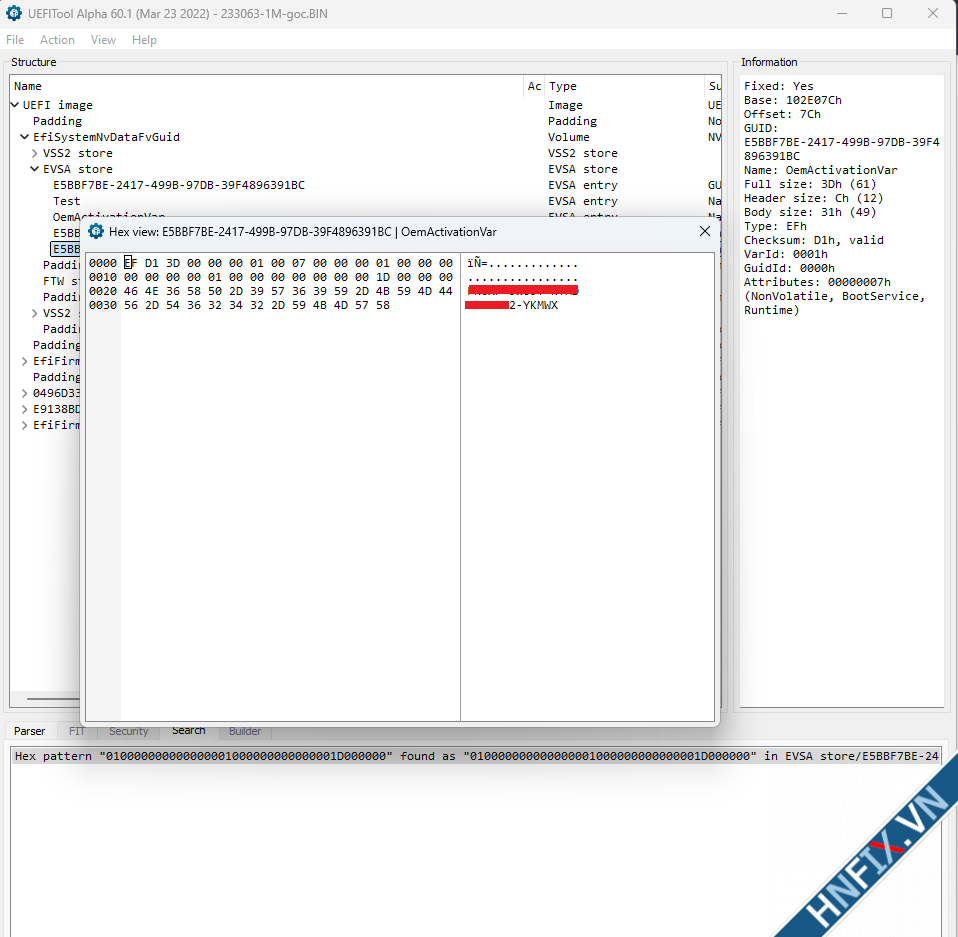Click the Checksum: D1h, valid line

(813, 240)
